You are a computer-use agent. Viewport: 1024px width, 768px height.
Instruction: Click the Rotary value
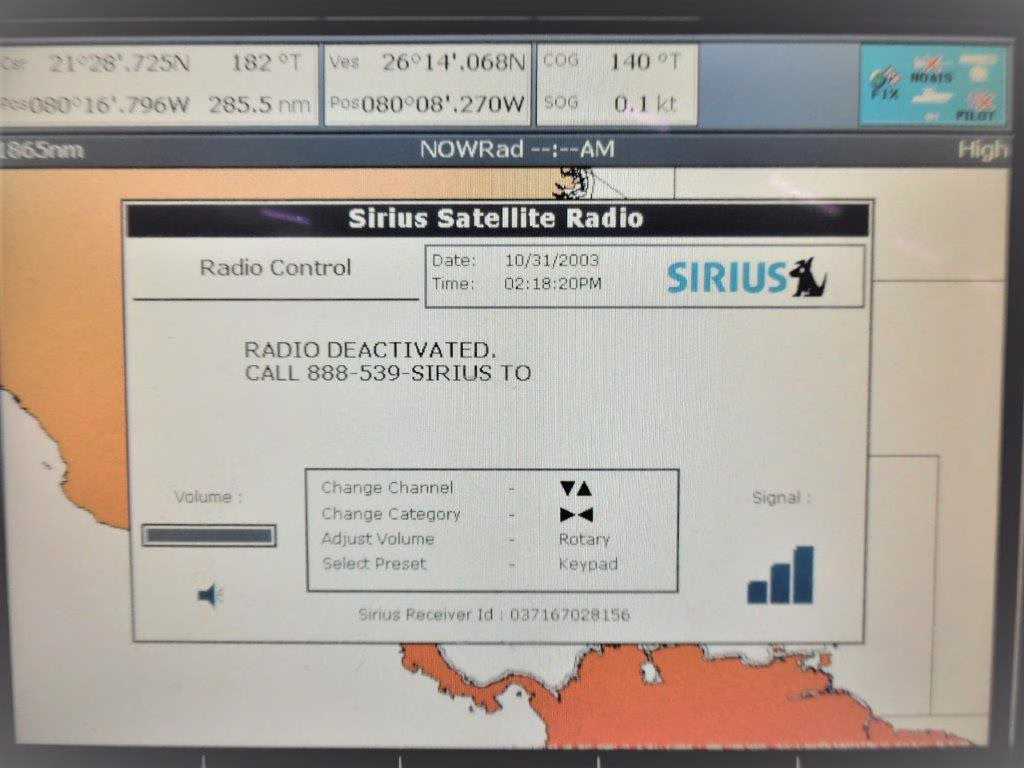click(x=584, y=539)
